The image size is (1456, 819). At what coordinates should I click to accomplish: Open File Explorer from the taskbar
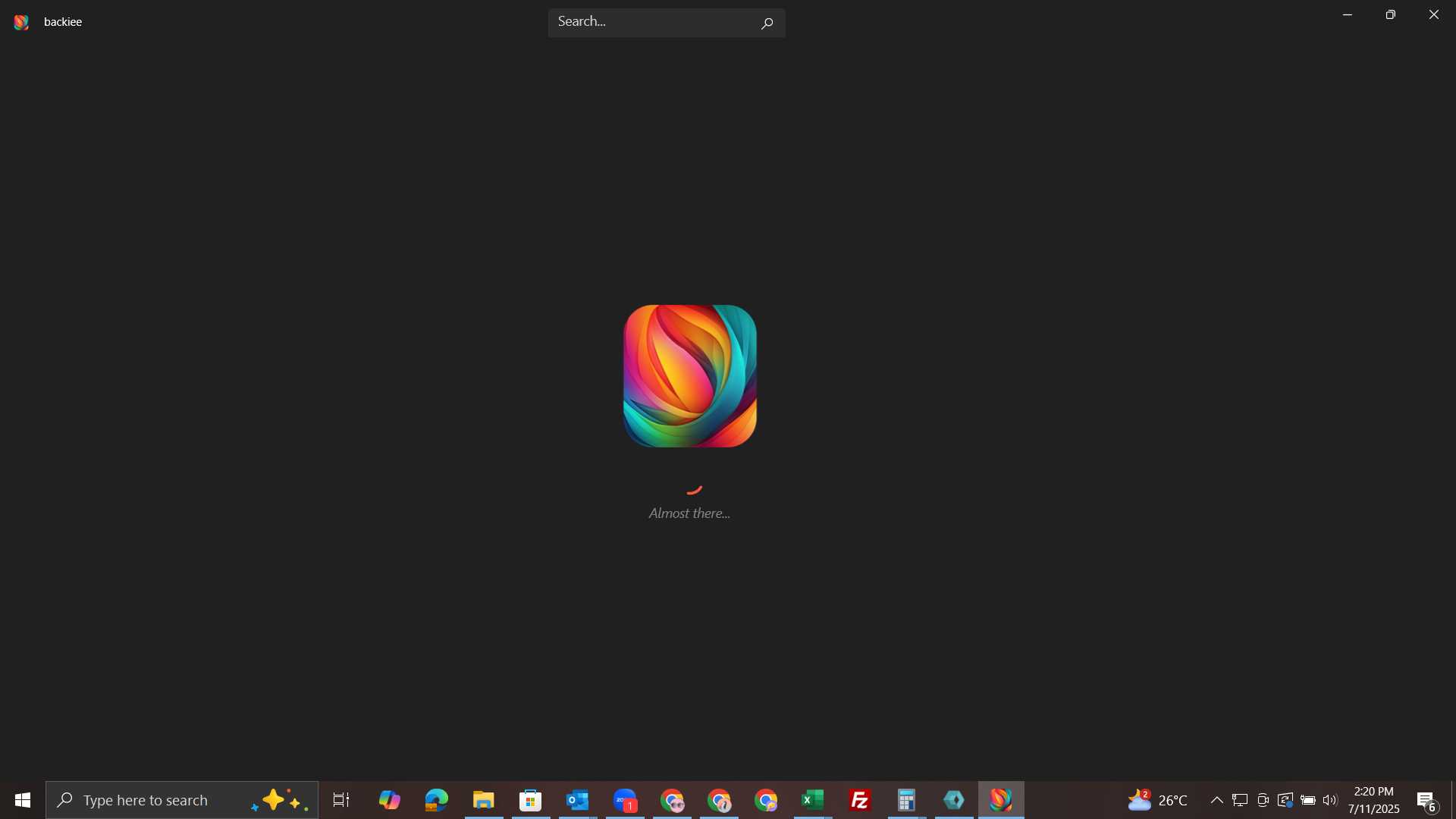484,800
